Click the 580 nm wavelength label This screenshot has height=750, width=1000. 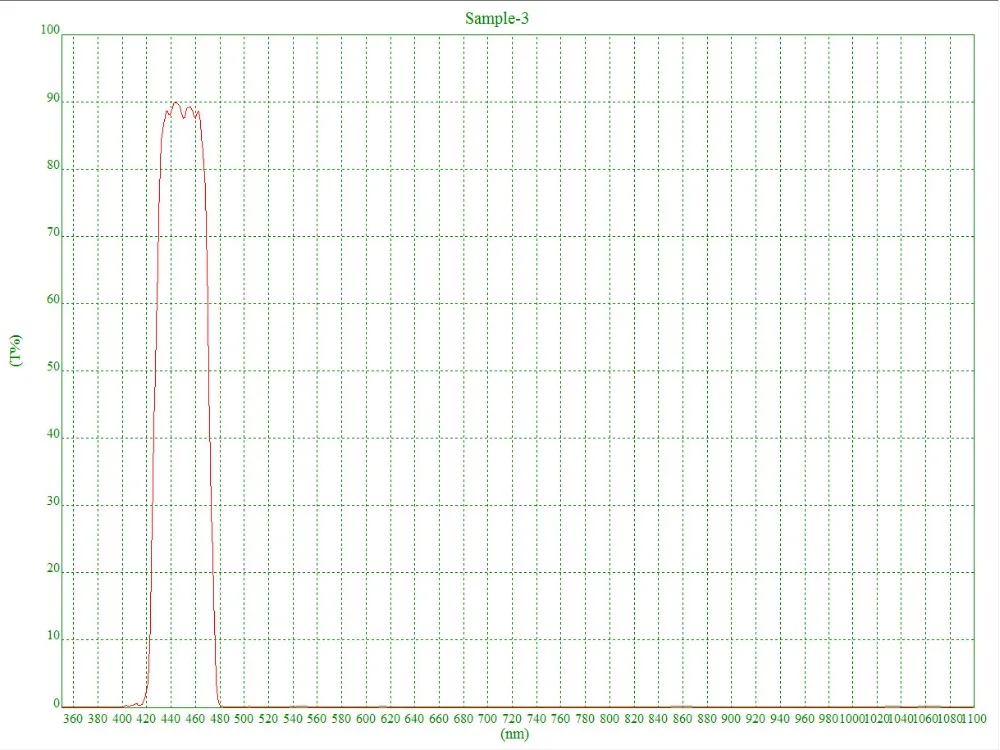point(341,719)
